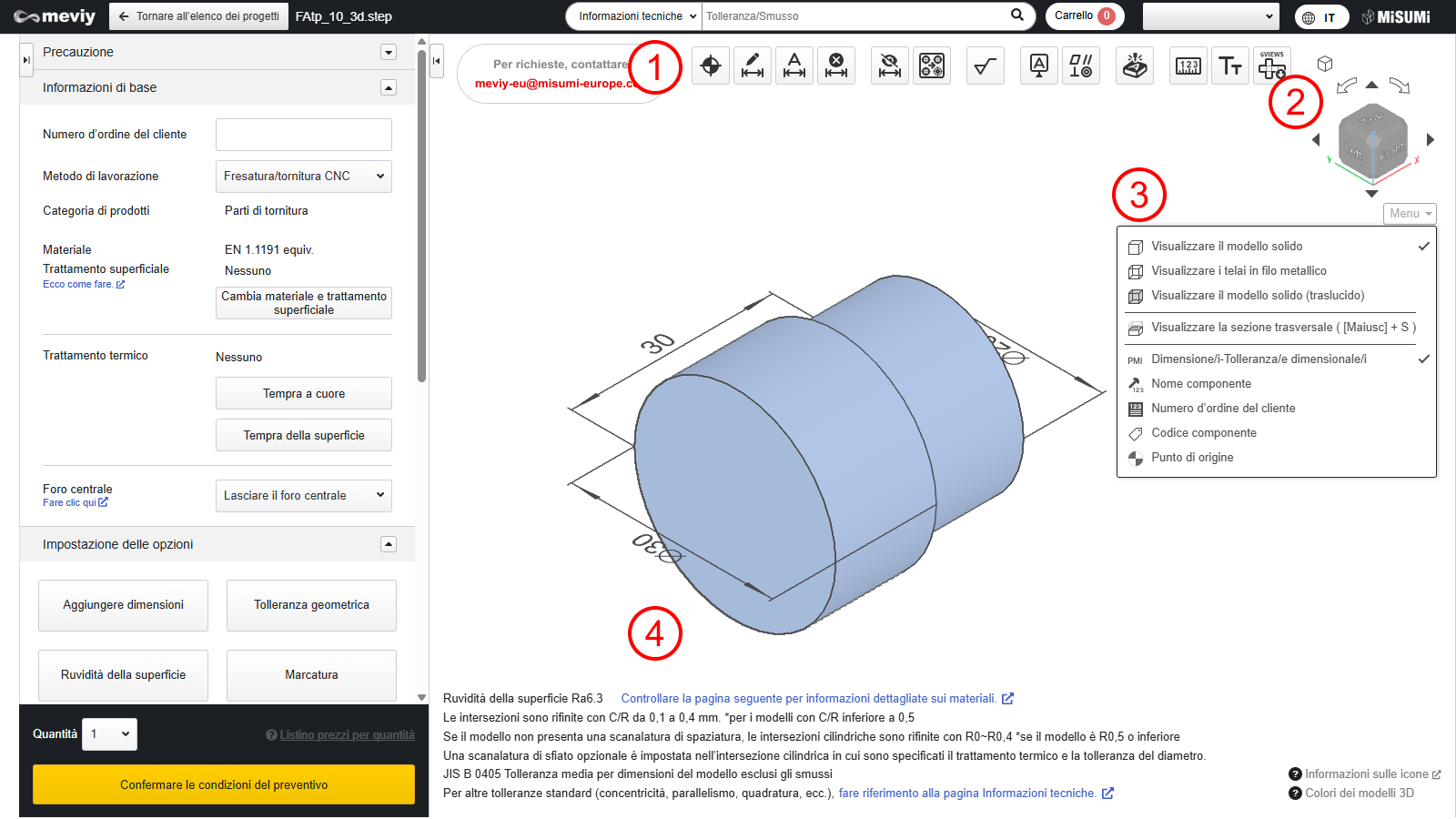This screenshot has width=1456, height=819.
Task: Click the 6VIEWS download icon
Action: (1272, 66)
